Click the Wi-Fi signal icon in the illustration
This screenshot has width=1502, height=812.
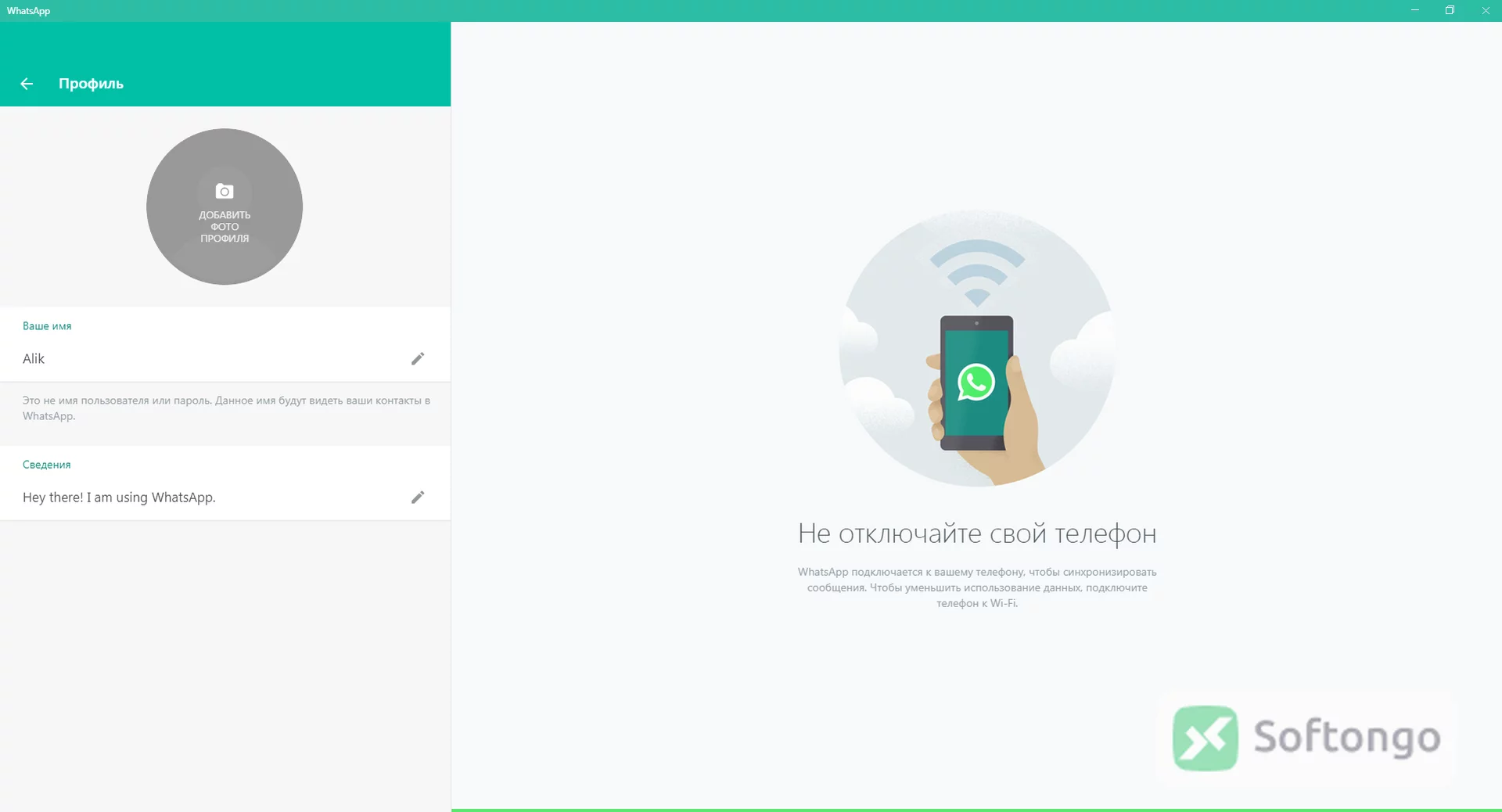click(977, 273)
